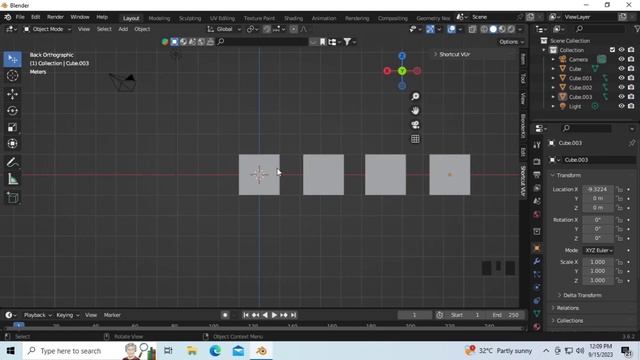Open the Output properties tab icon

pyautogui.click(x=537, y=175)
